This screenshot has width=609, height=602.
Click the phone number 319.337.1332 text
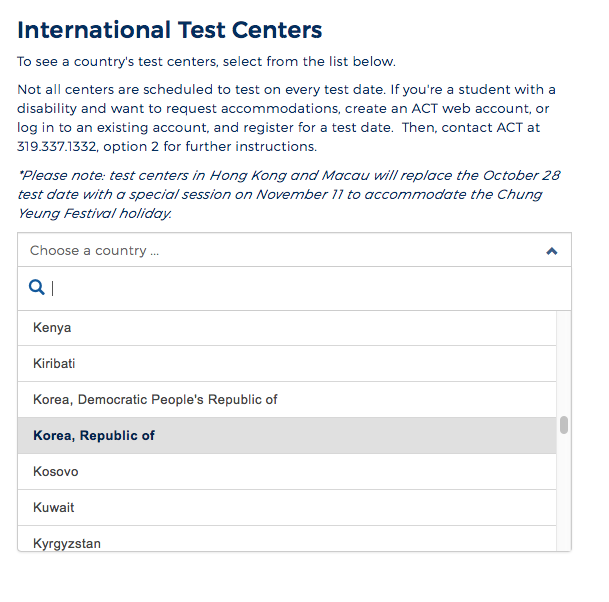coord(57,146)
